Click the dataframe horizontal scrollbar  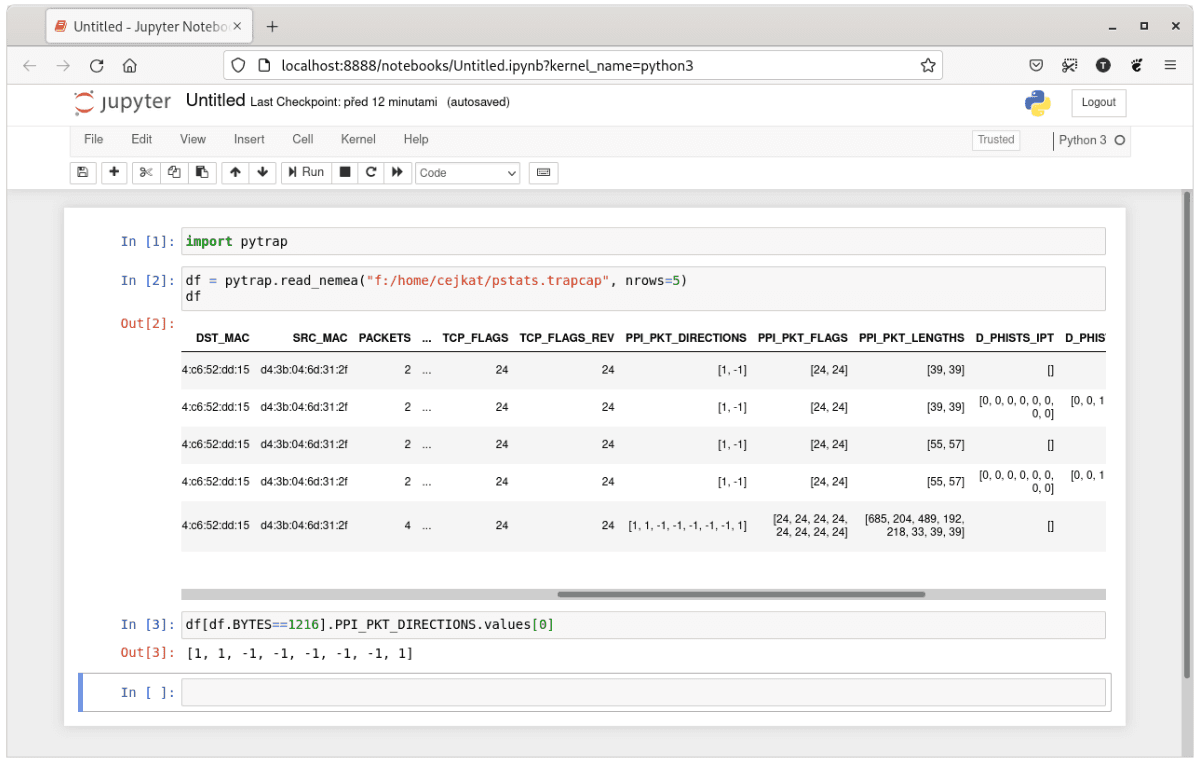[x=740, y=595]
